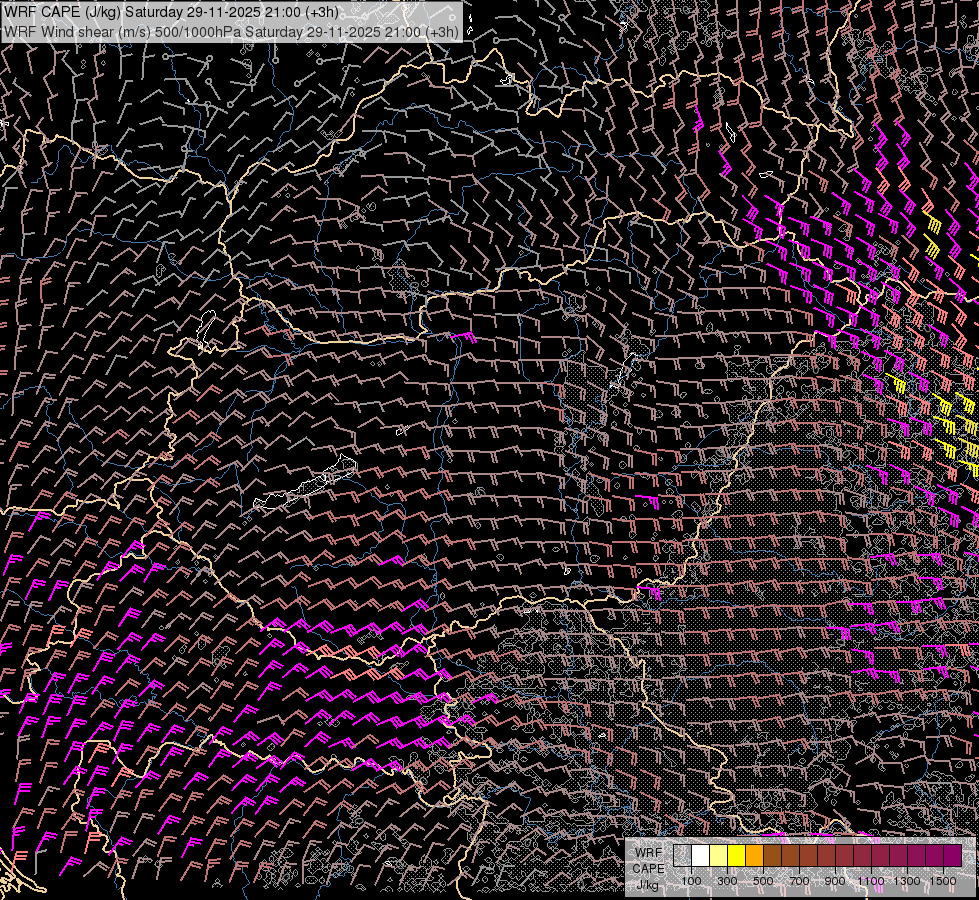Select the 500 value label in legend

763,881
